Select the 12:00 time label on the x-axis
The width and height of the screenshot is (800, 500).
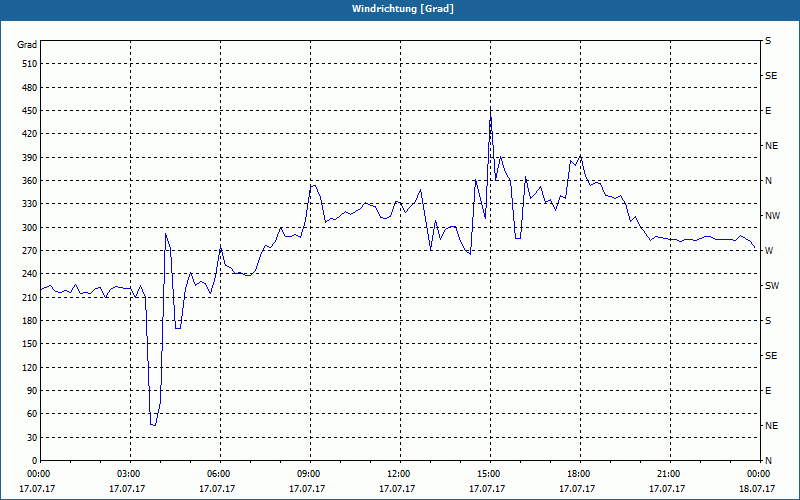point(399,473)
